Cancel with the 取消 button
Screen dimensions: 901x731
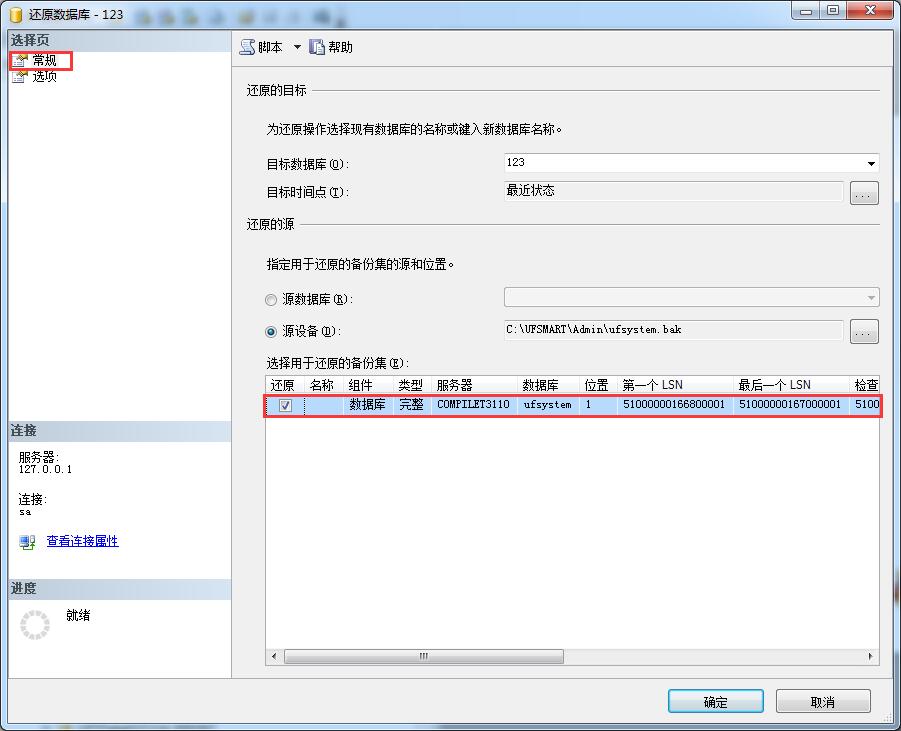coord(823,702)
